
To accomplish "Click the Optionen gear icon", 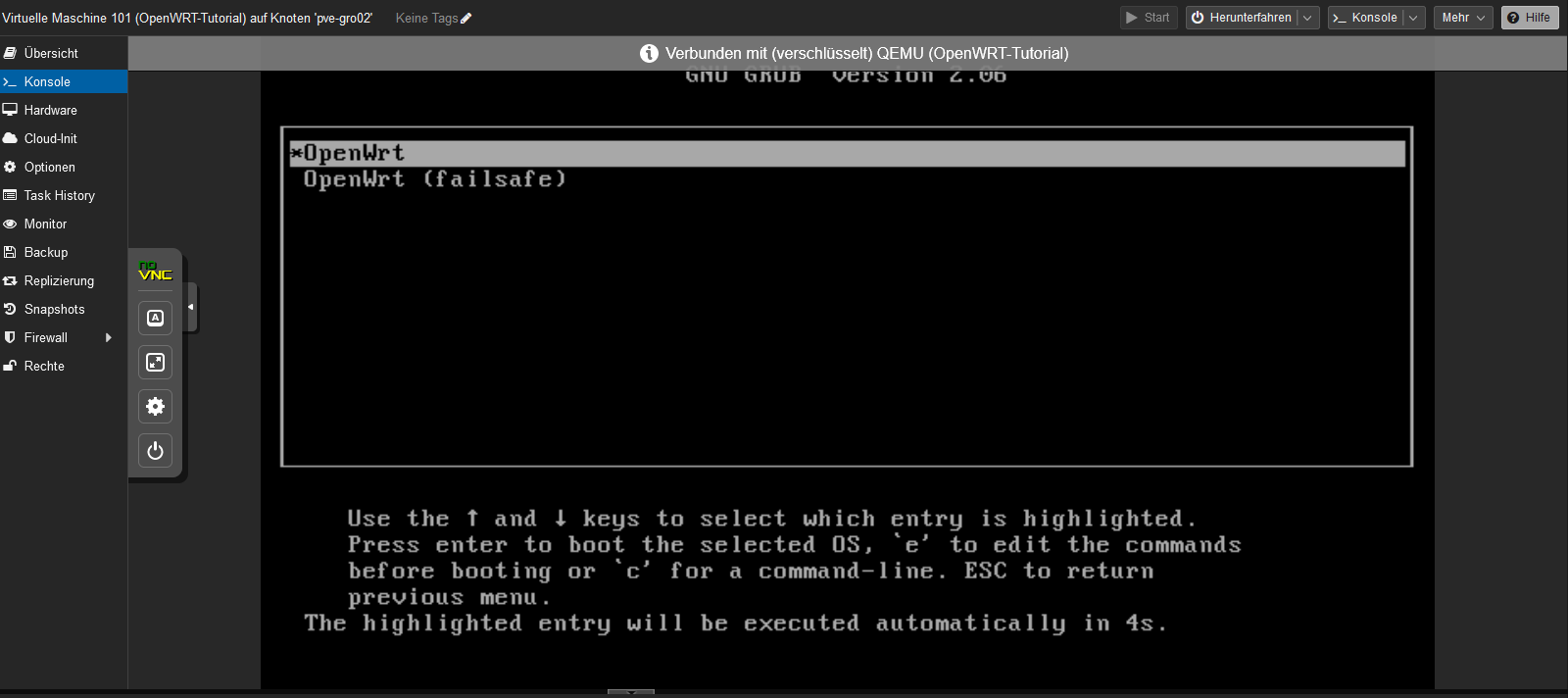I will [x=10, y=167].
